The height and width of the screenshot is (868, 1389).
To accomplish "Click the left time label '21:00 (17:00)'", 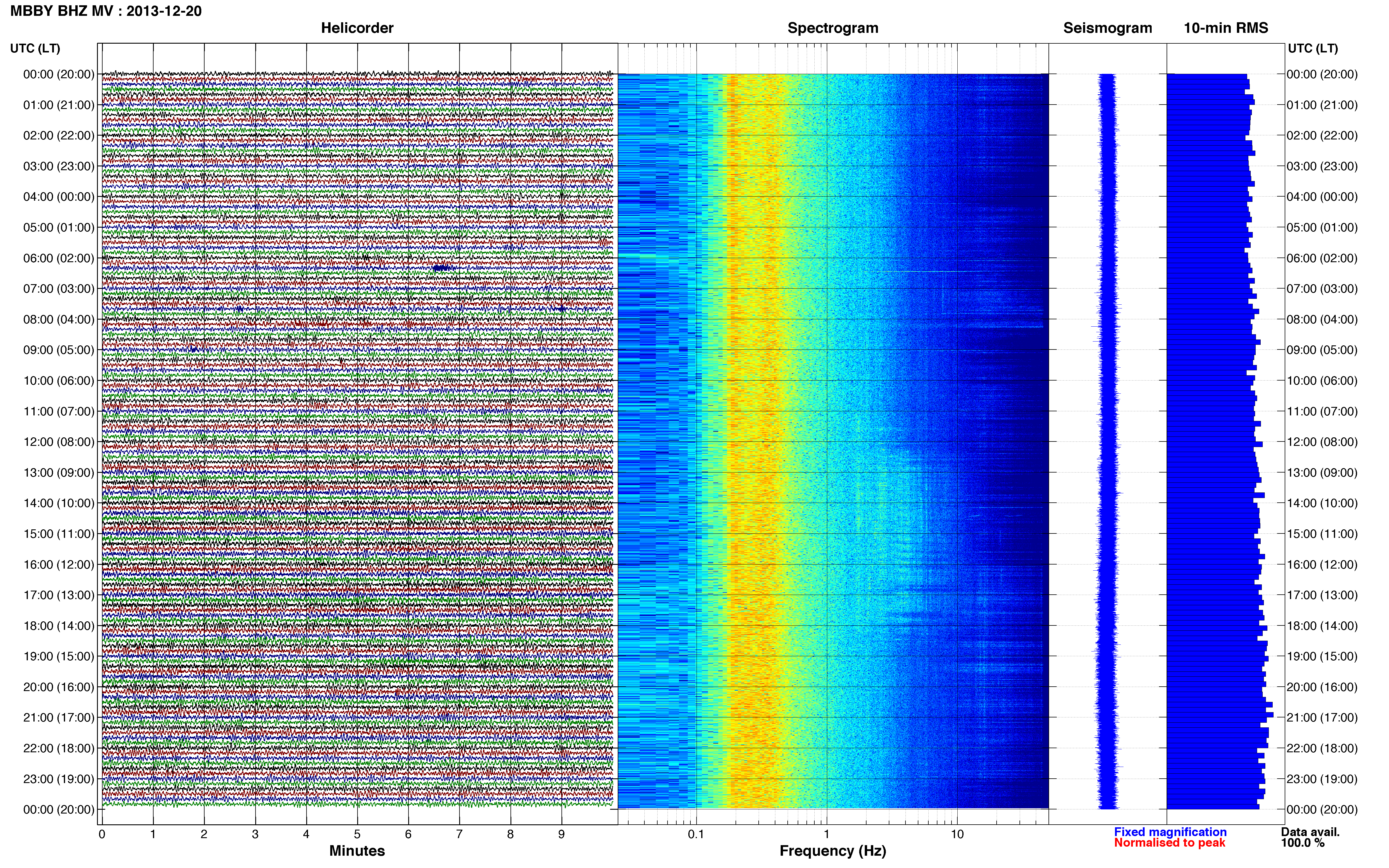I will (x=59, y=718).
